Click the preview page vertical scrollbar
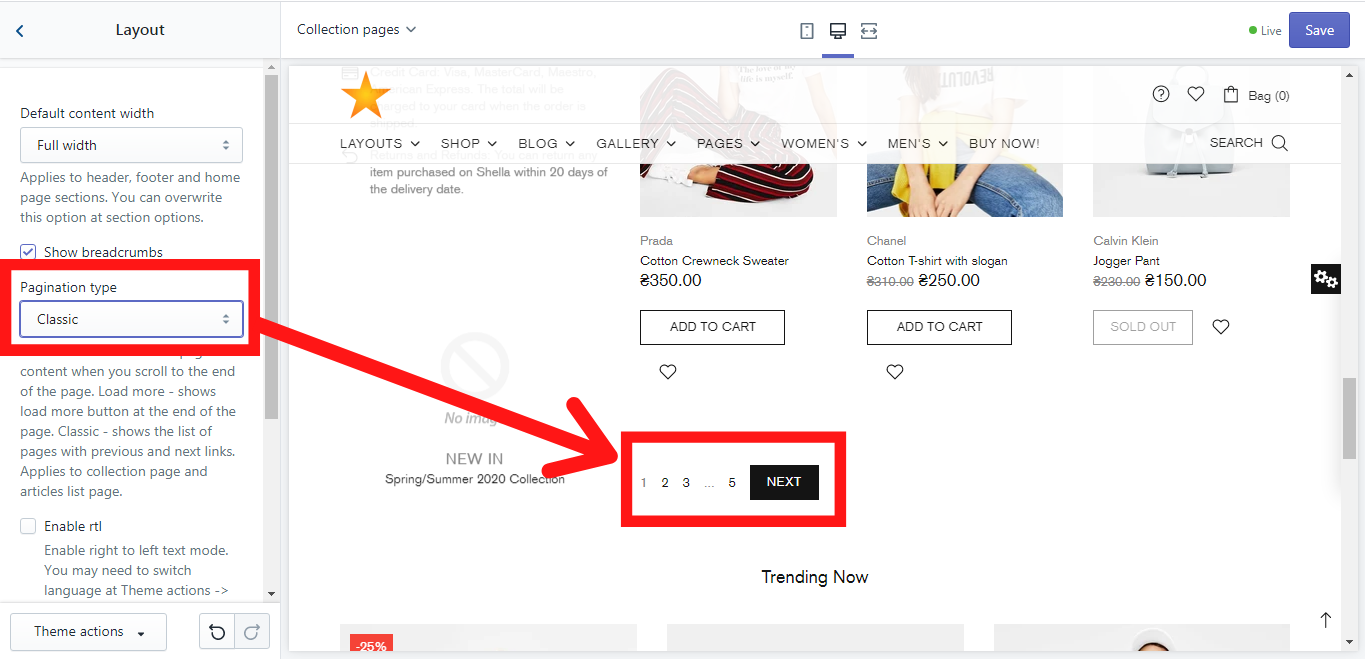1365x659 pixels. [x=1349, y=418]
